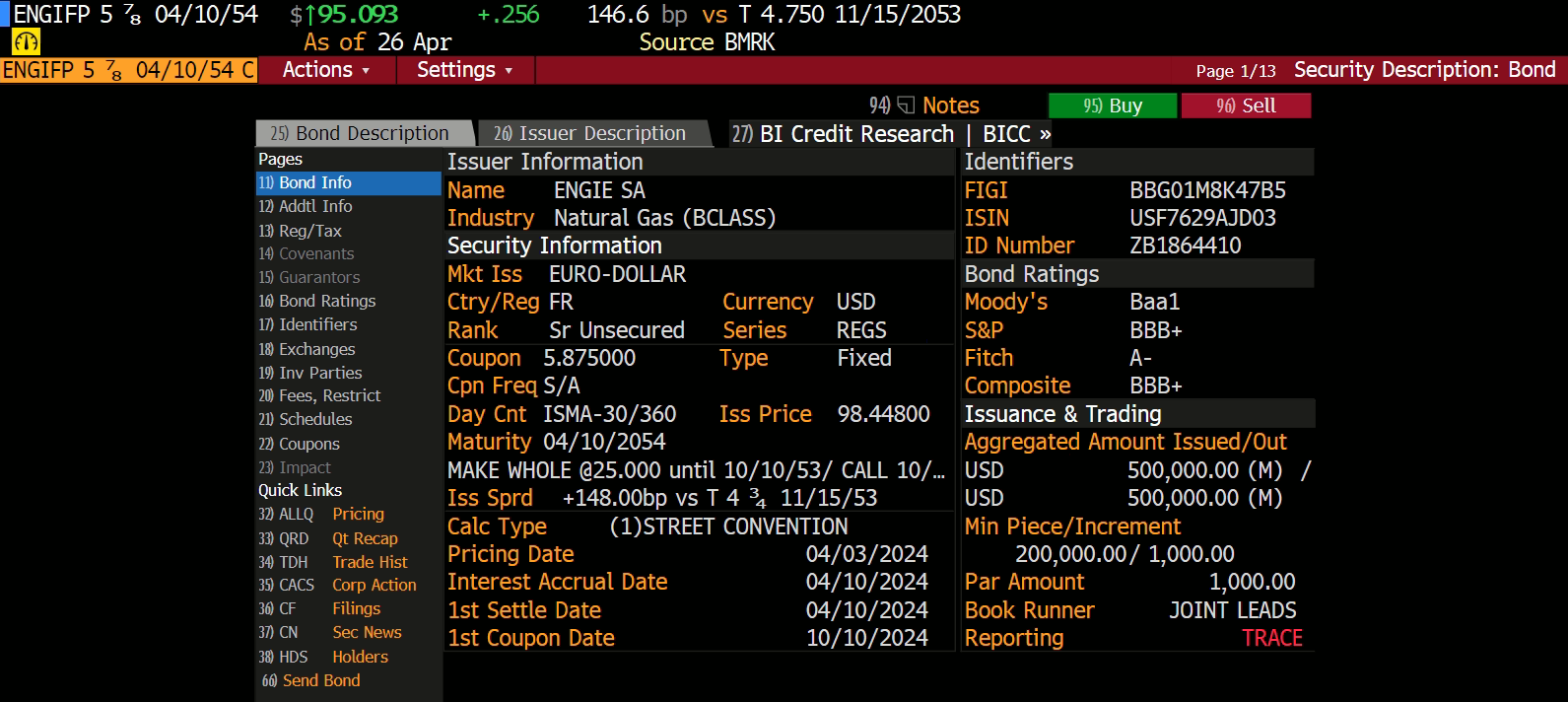Click the price 95.093 in header

coord(358,15)
